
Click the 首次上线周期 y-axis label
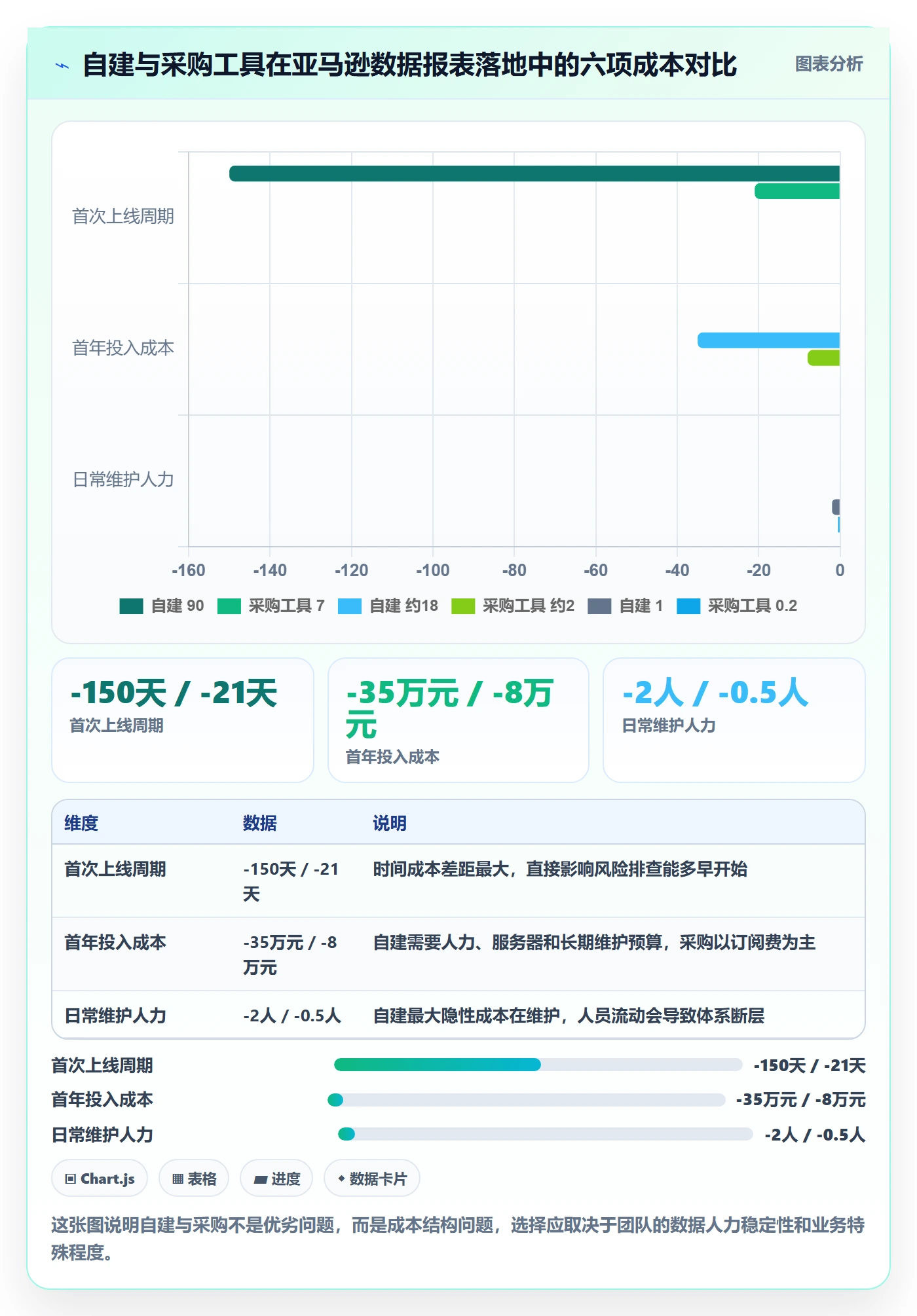(123, 217)
